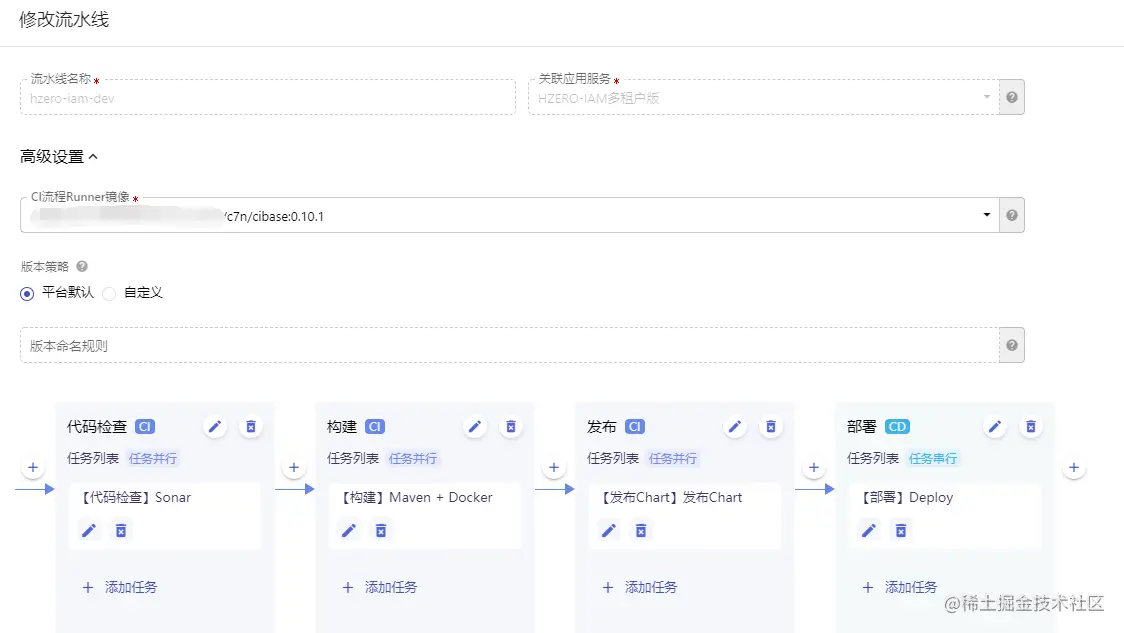Screen dimensions: 1124x633
Task: Delete the 构建 stage
Action: [511, 427]
